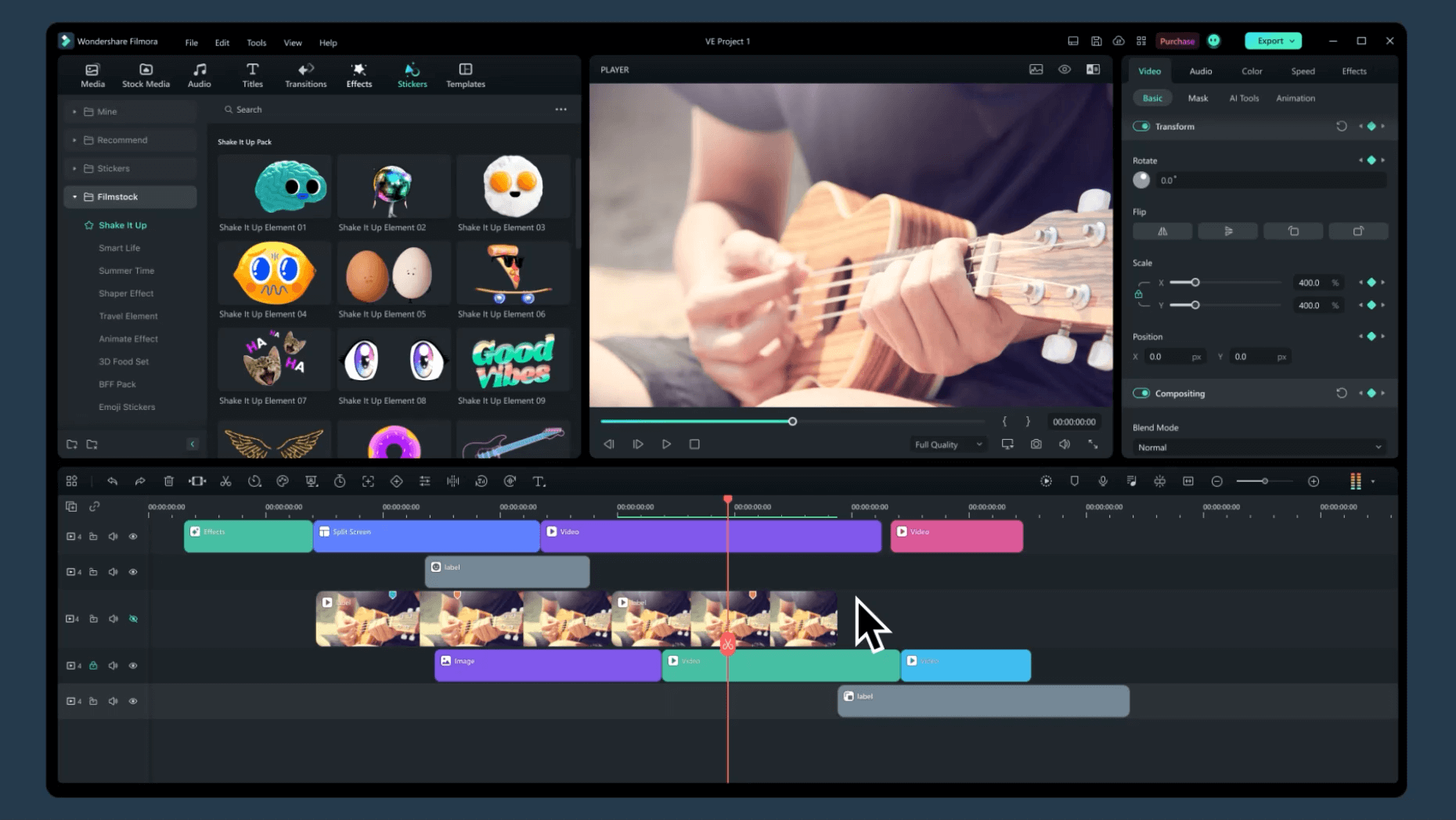Open the Effects panel
This screenshot has height=820, width=1456.
[359, 74]
